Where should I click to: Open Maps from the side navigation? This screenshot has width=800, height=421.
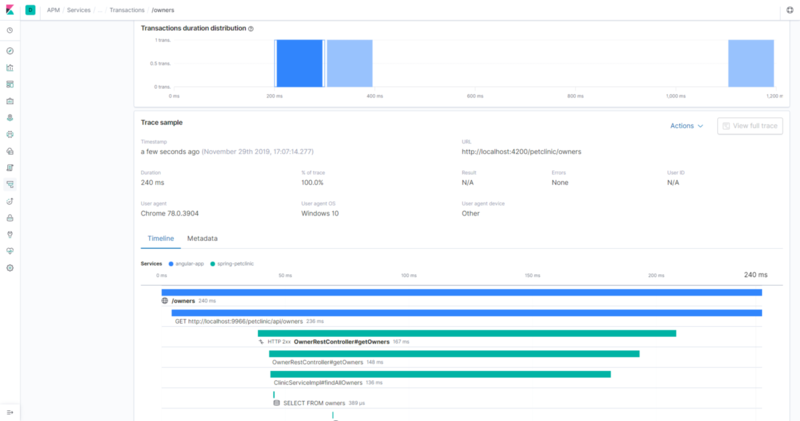(x=10, y=118)
